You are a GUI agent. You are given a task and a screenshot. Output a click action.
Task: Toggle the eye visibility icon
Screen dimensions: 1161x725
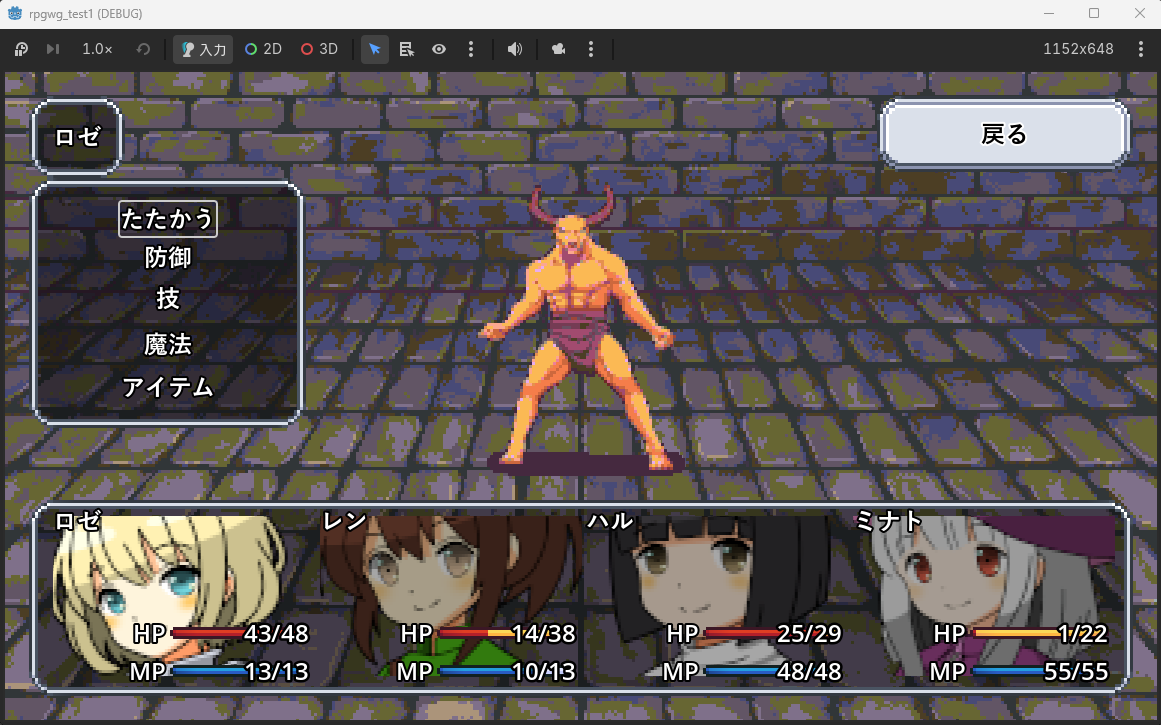(439, 49)
